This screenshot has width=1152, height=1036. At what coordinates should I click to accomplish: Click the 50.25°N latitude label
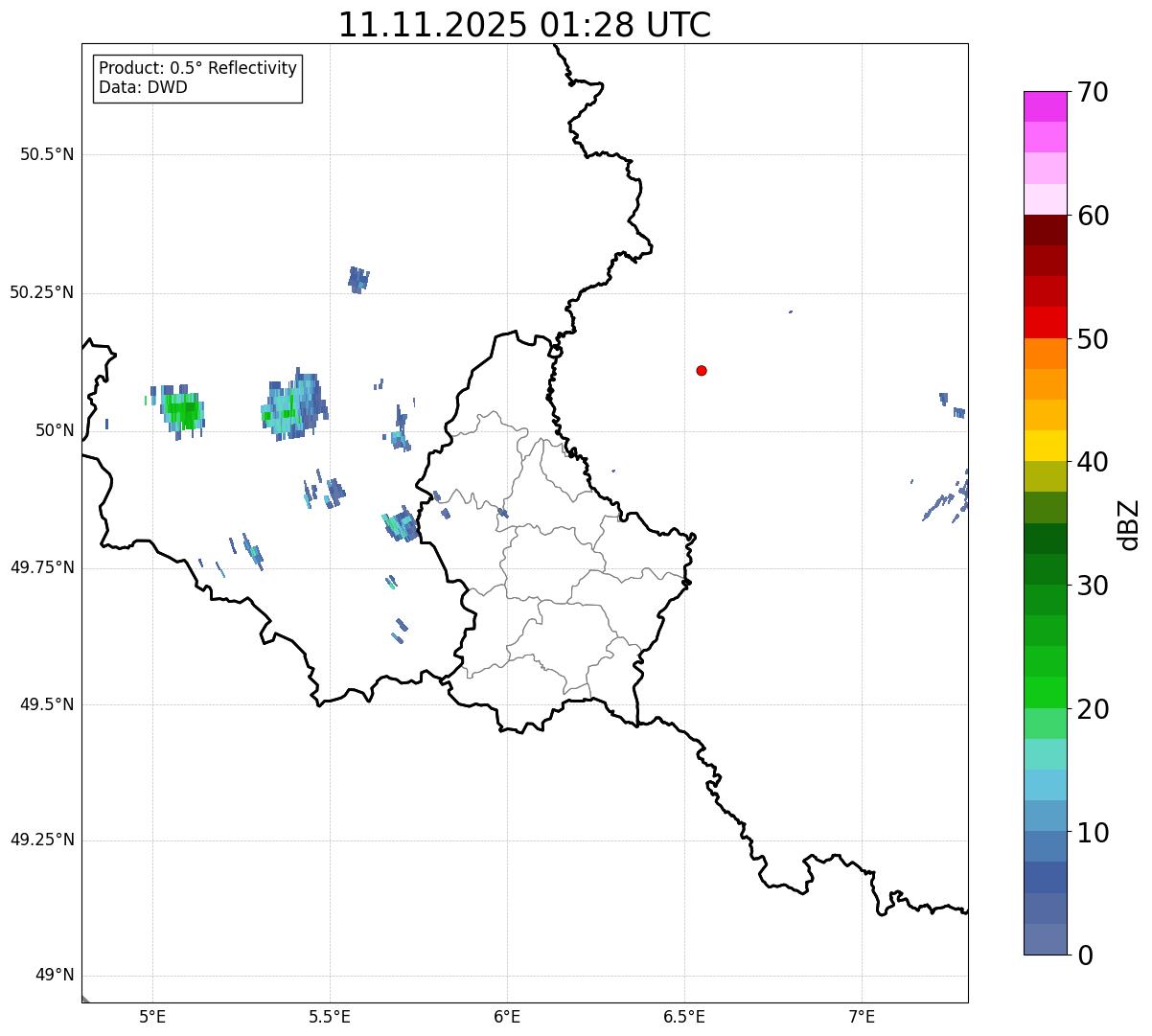pyautogui.click(x=41, y=292)
